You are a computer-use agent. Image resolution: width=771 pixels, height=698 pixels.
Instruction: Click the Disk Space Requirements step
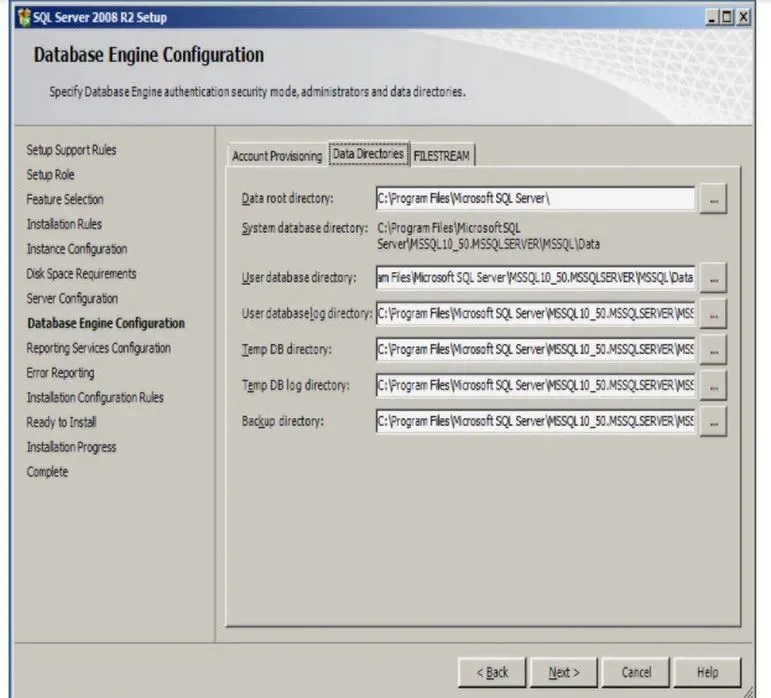pyautogui.click(x=81, y=274)
